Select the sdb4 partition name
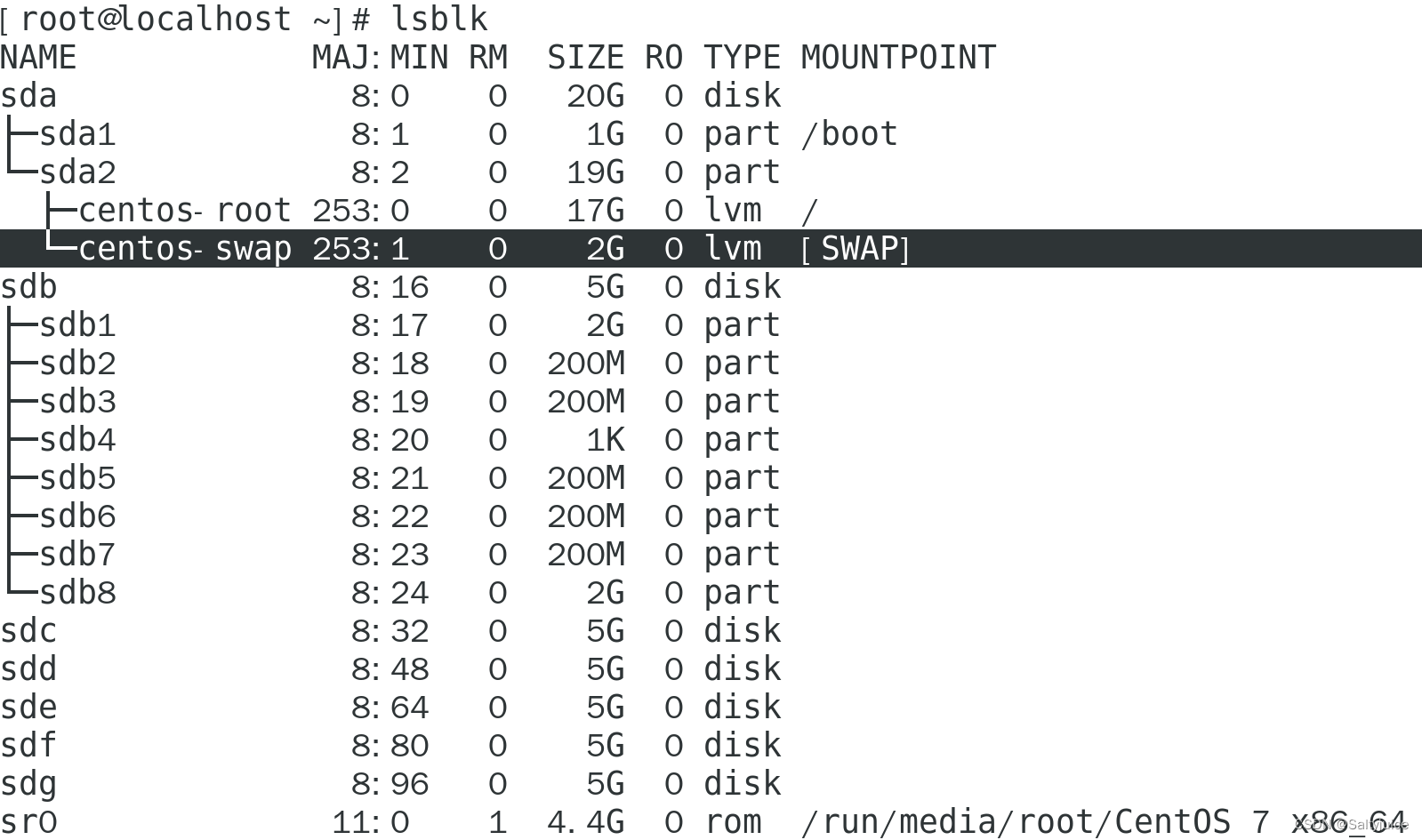 coord(77,440)
